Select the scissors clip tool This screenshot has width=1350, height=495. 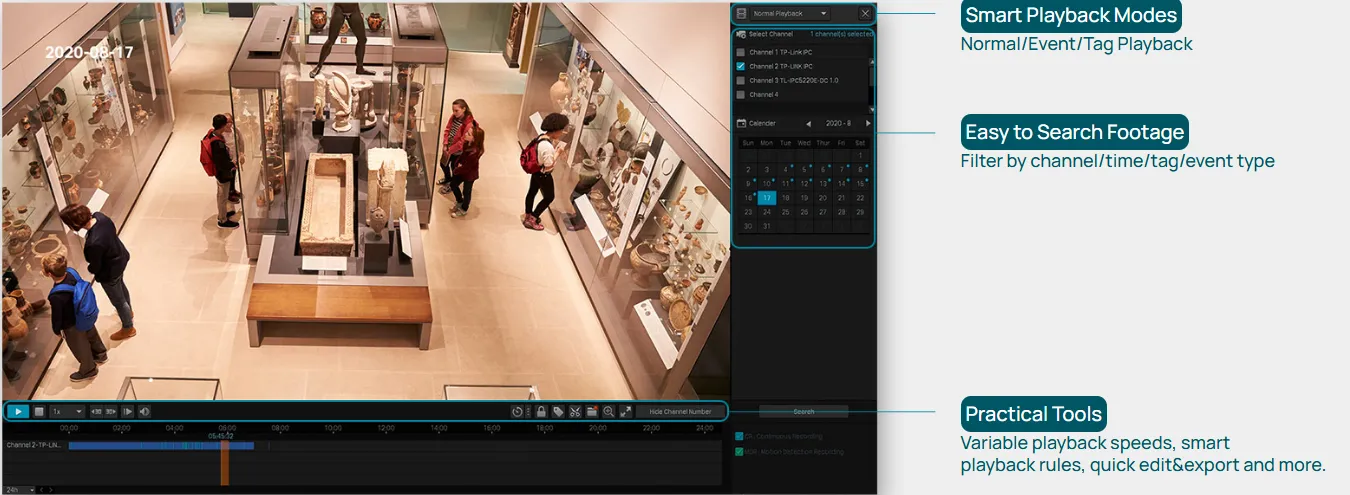[x=575, y=411]
